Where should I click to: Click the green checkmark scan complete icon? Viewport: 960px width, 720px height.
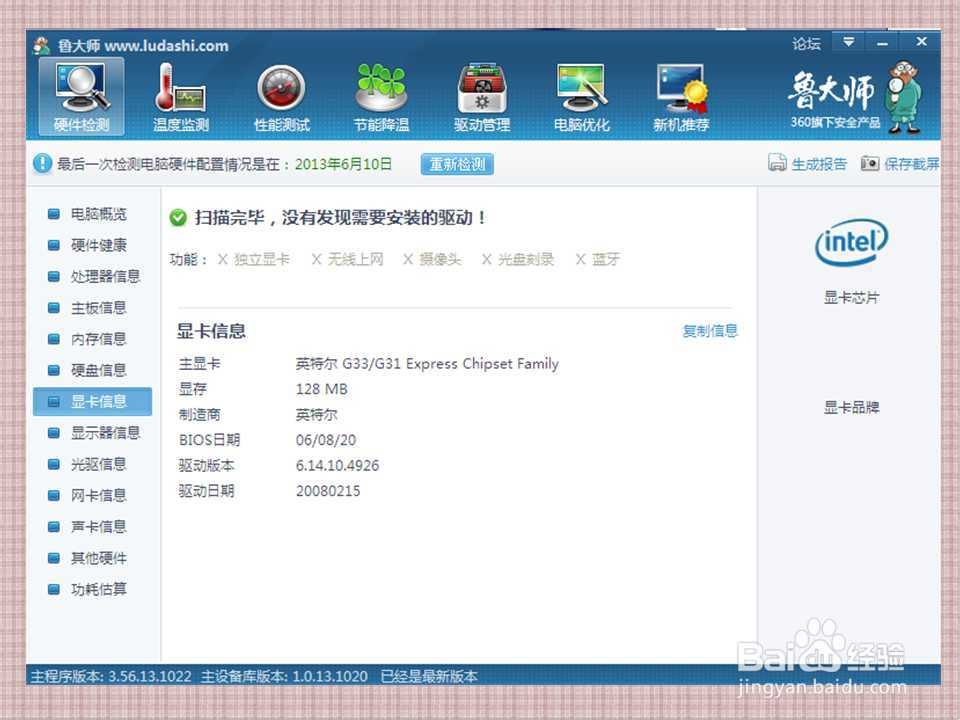click(x=178, y=217)
